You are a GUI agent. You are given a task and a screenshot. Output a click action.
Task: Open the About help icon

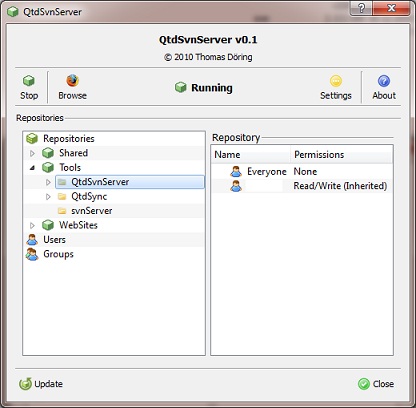click(x=384, y=88)
